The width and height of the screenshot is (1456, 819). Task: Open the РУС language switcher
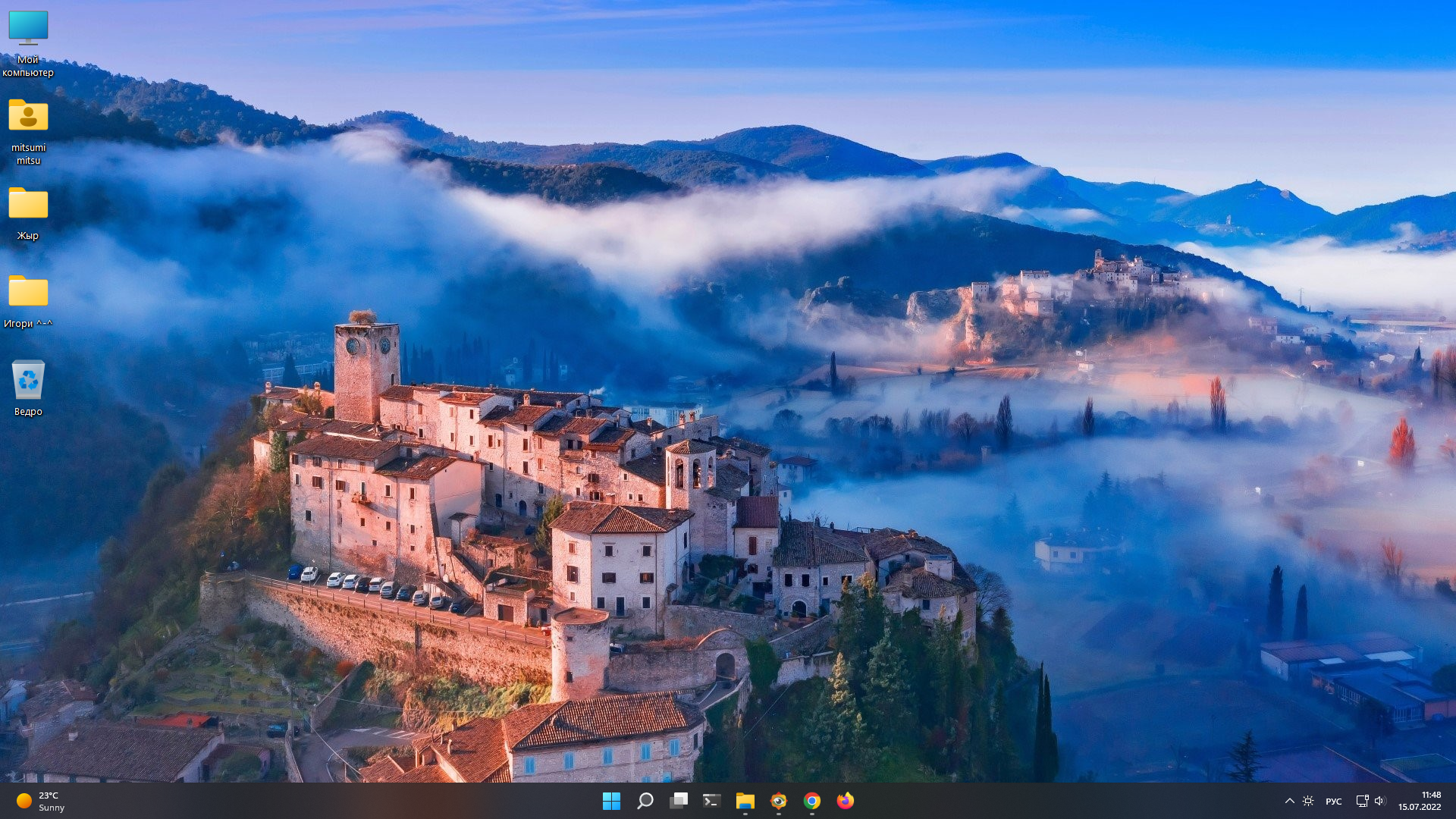pyautogui.click(x=1333, y=801)
